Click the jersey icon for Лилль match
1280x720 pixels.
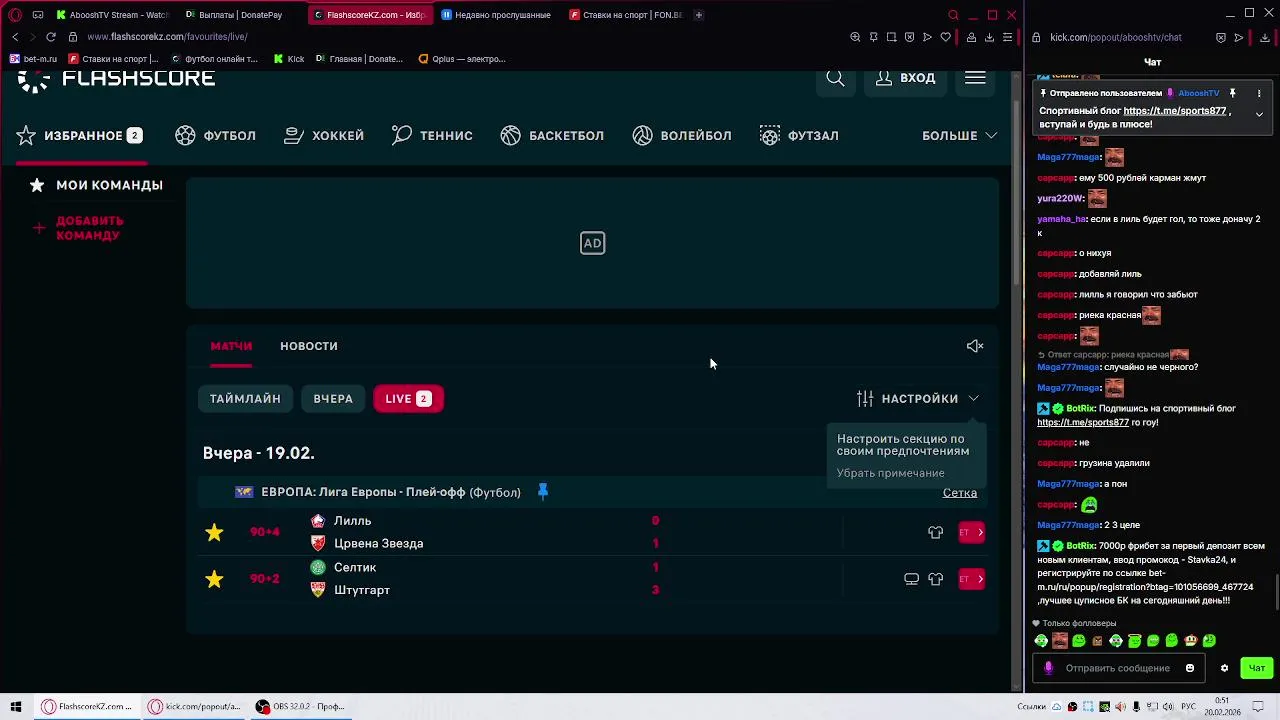pyautogui.click(x=935, y=532)
